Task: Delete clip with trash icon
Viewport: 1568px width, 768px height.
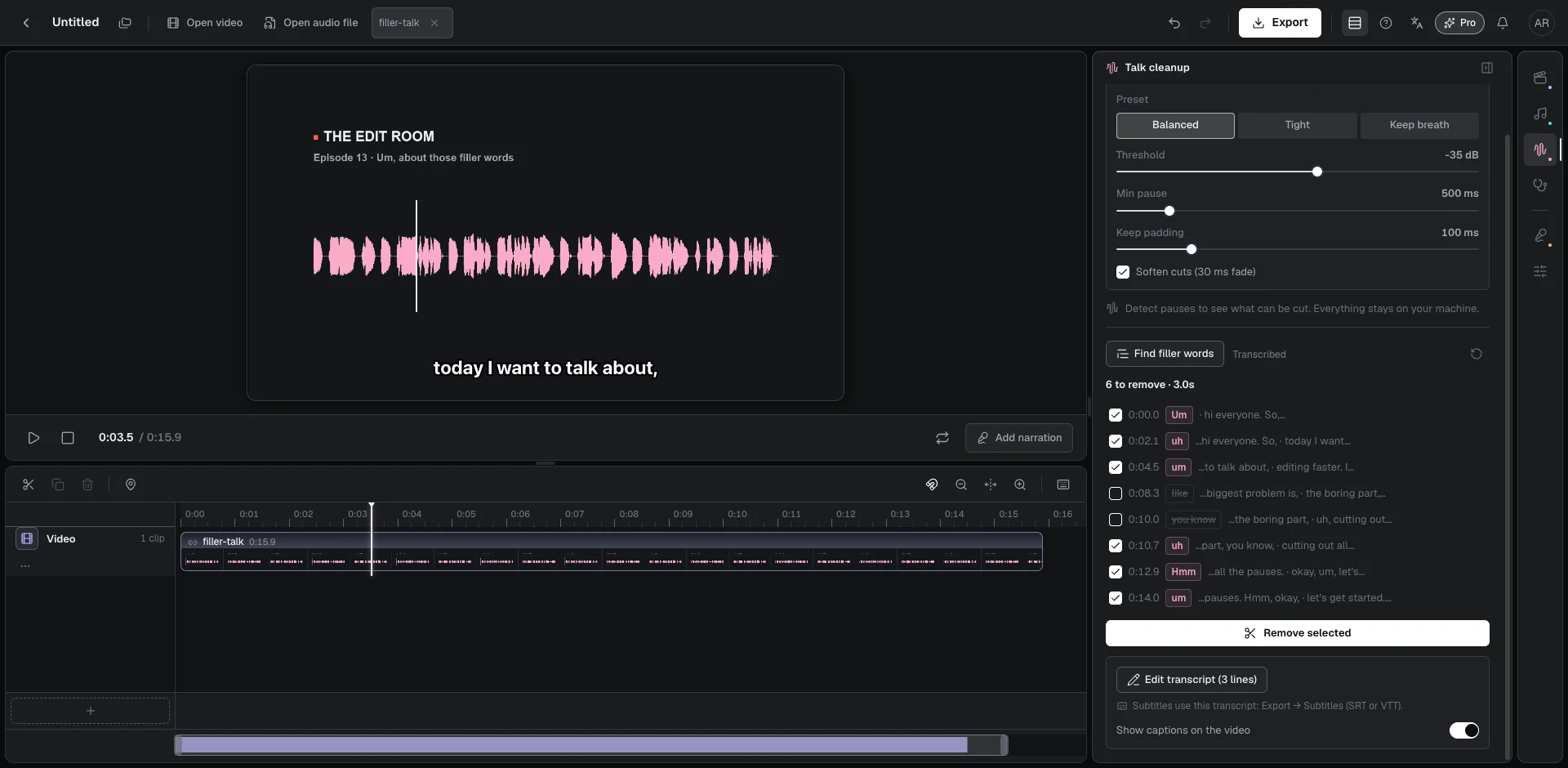Action: point(87,484)
